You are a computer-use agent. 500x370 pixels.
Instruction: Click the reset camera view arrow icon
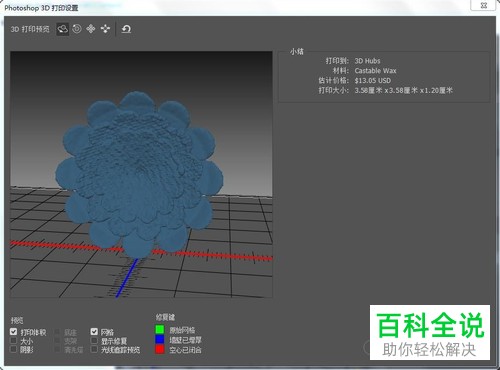126,29
